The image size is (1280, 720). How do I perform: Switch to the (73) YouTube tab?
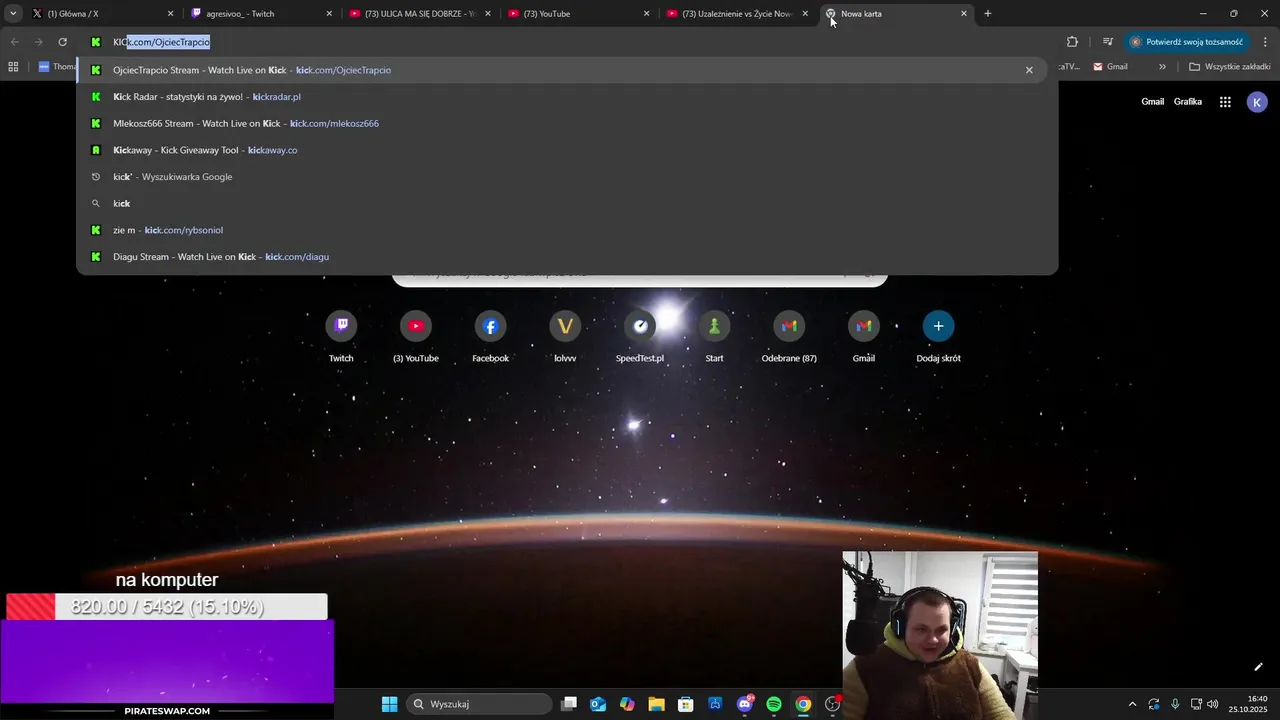pos(580,14)
